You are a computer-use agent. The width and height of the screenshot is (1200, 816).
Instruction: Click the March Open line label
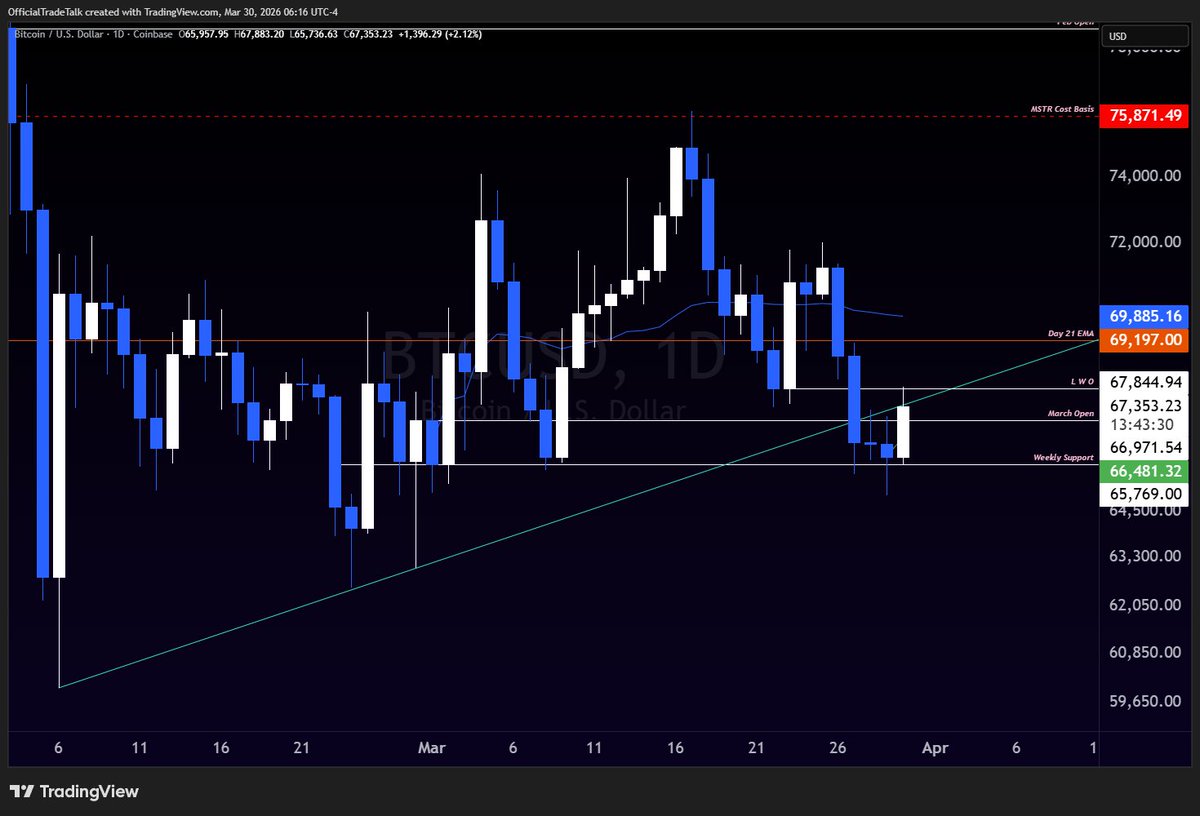click(1070, 412)
